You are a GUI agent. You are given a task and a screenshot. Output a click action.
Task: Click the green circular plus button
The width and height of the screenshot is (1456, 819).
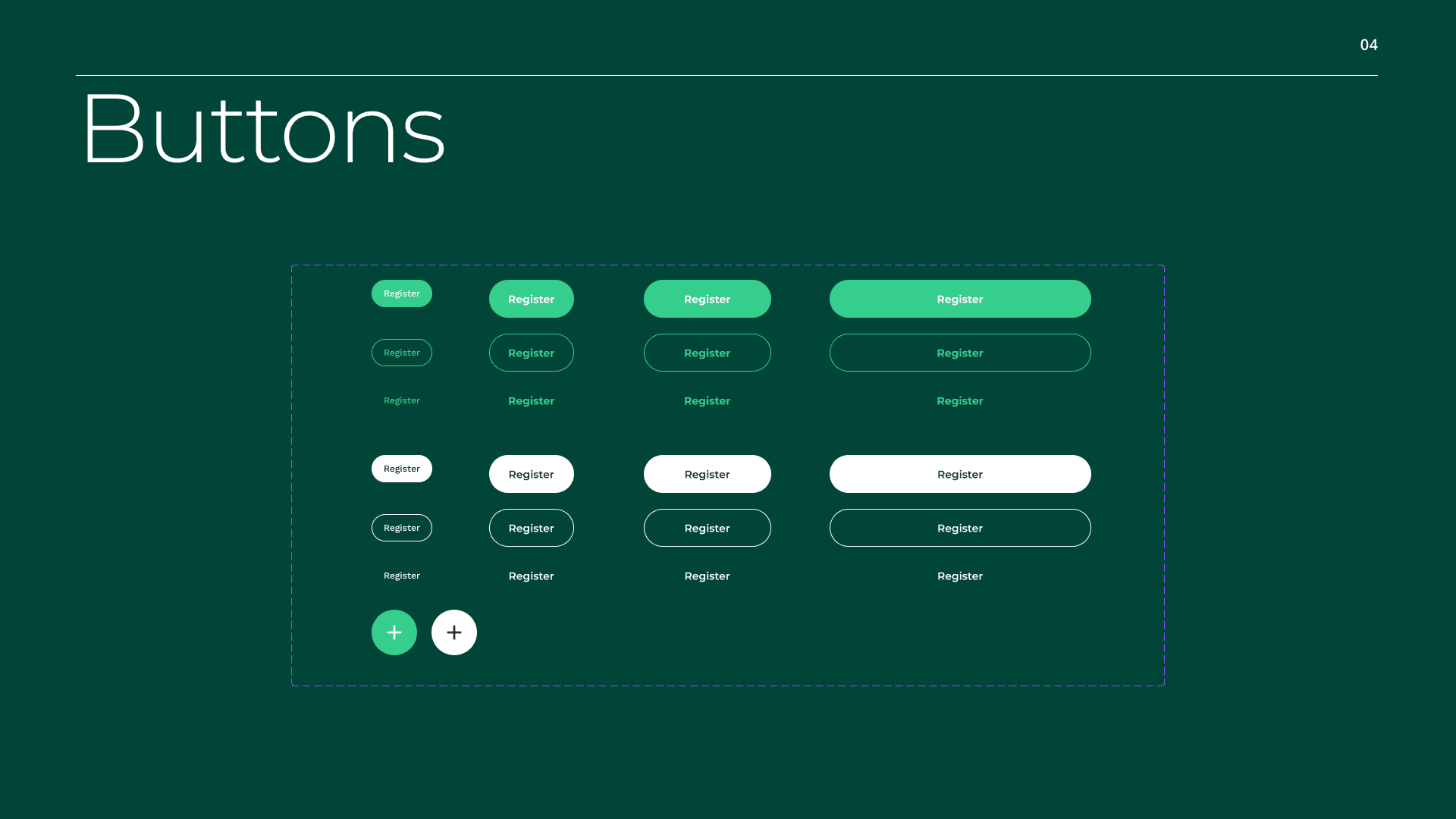[x=394, y=632]
